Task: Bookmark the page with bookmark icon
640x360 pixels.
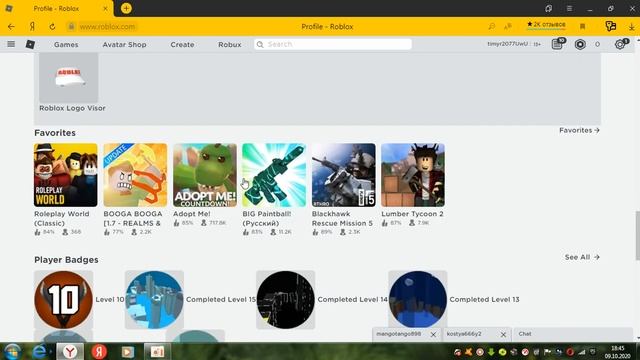Action: tap(582, 27)
